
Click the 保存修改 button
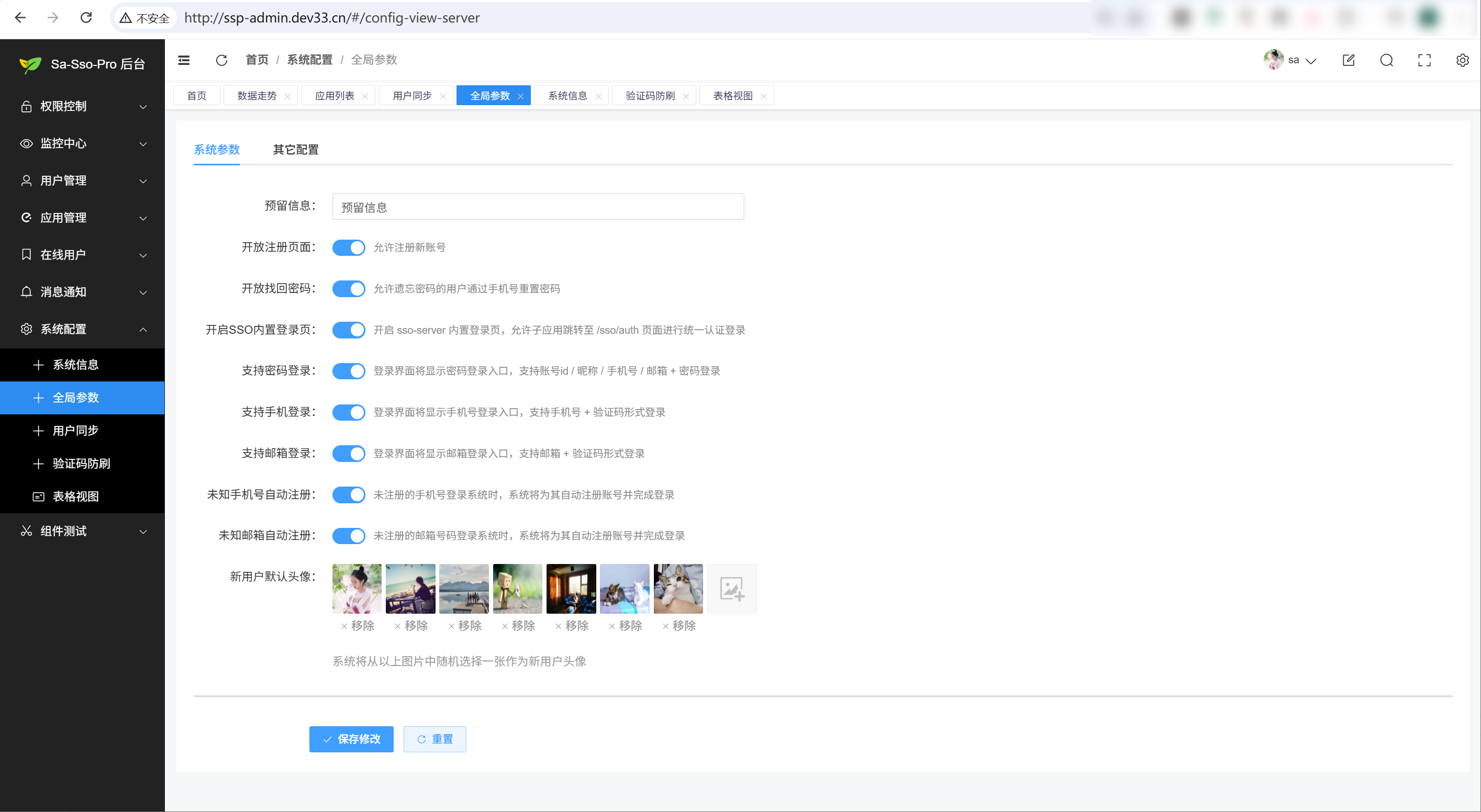tap(351, 739)
